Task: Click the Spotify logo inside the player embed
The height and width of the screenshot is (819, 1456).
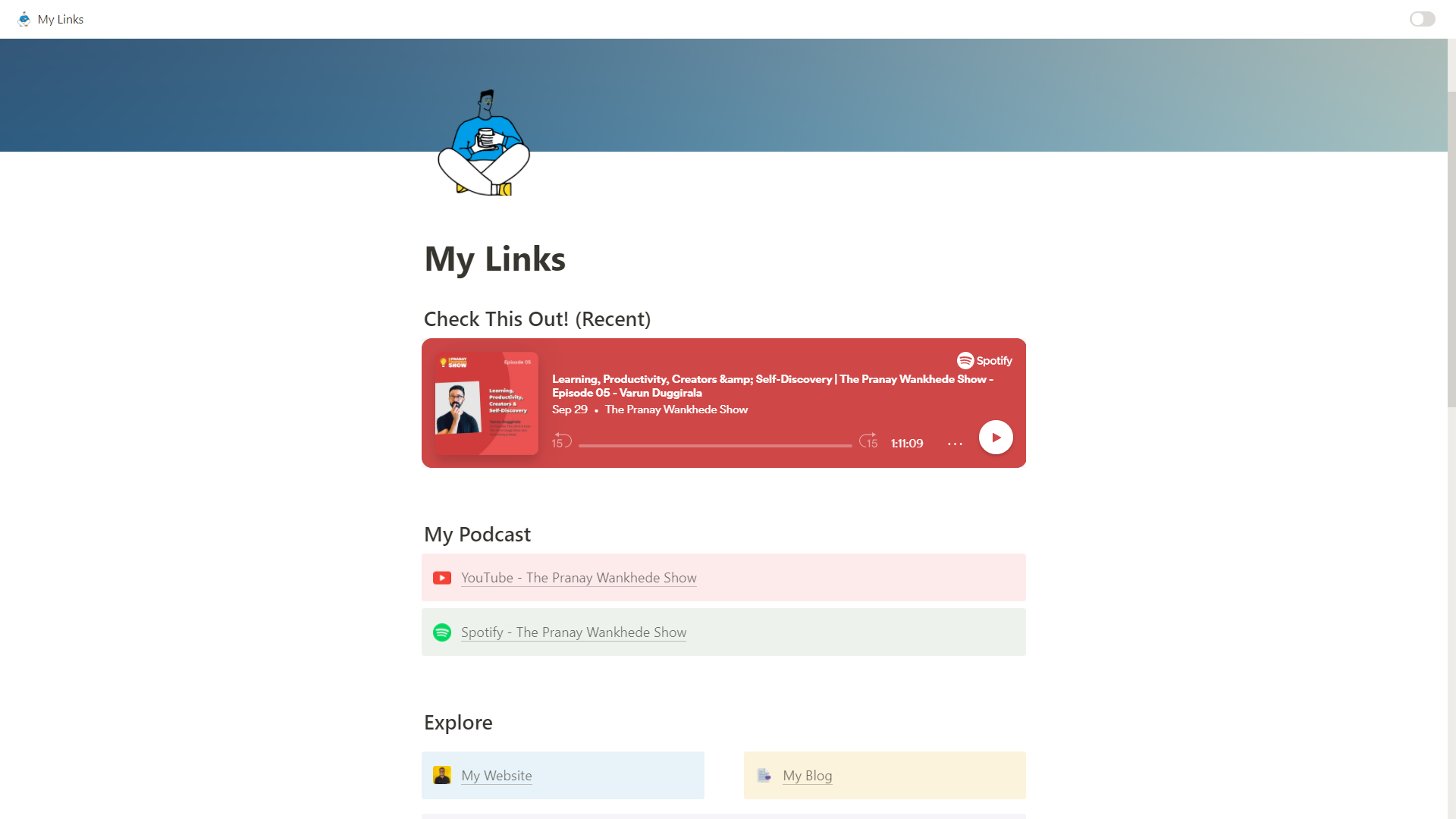Action: point(984,361)
